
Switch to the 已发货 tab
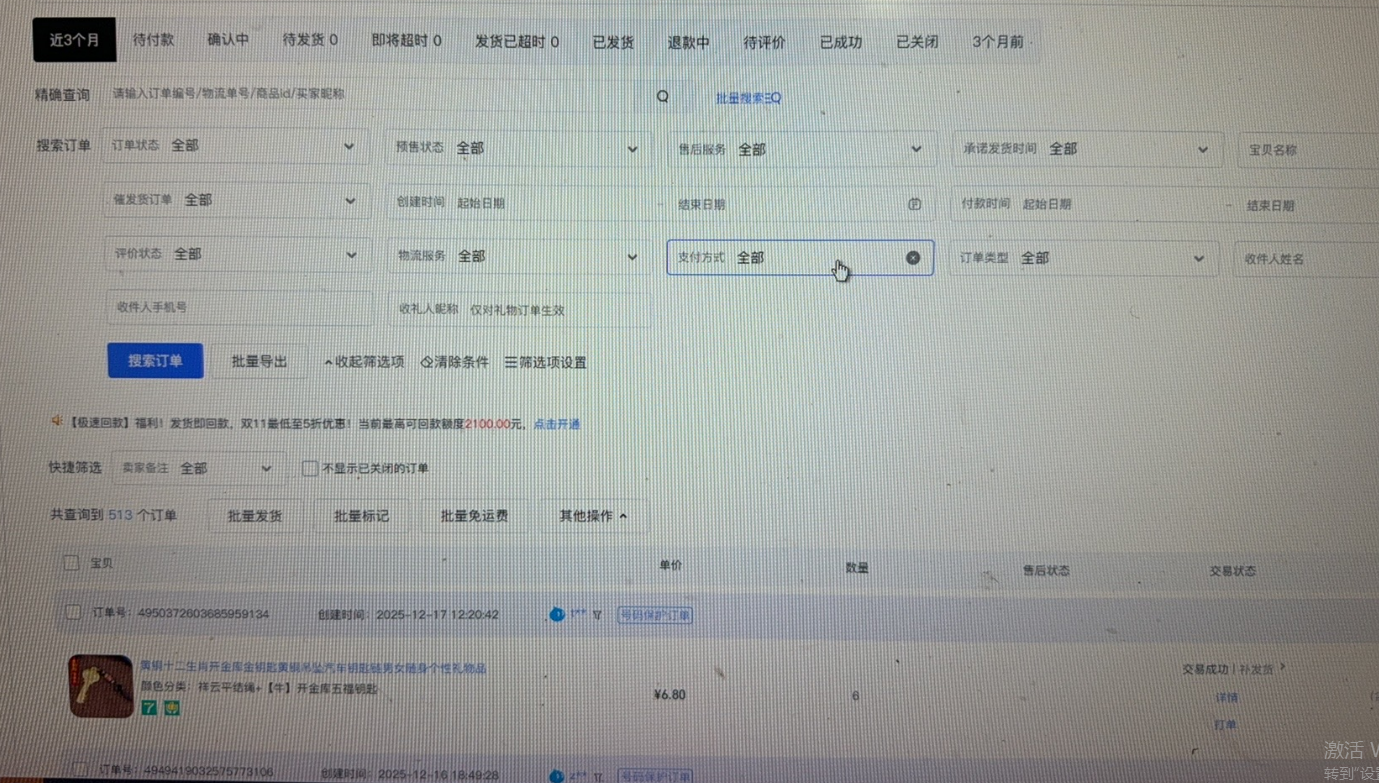tap(613, 43)
